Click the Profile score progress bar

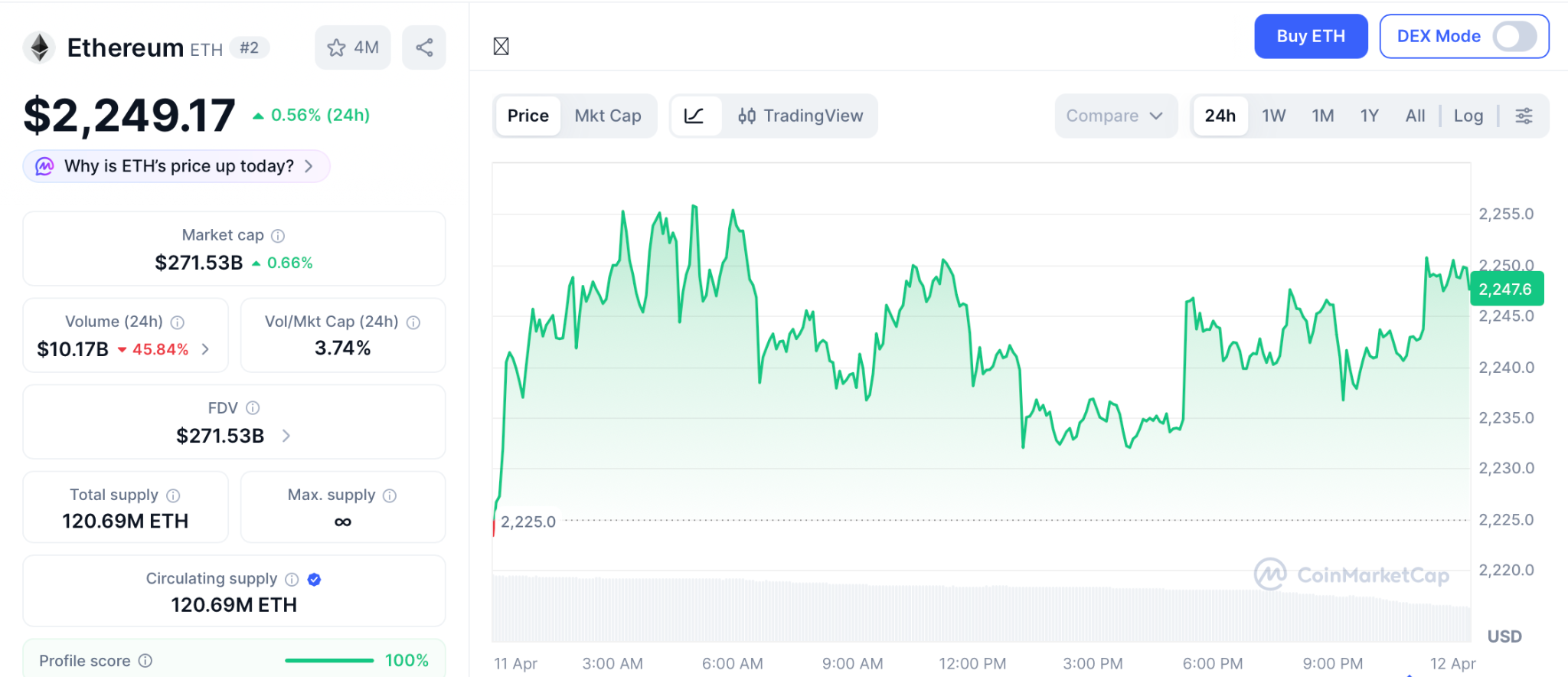point(329,660)
